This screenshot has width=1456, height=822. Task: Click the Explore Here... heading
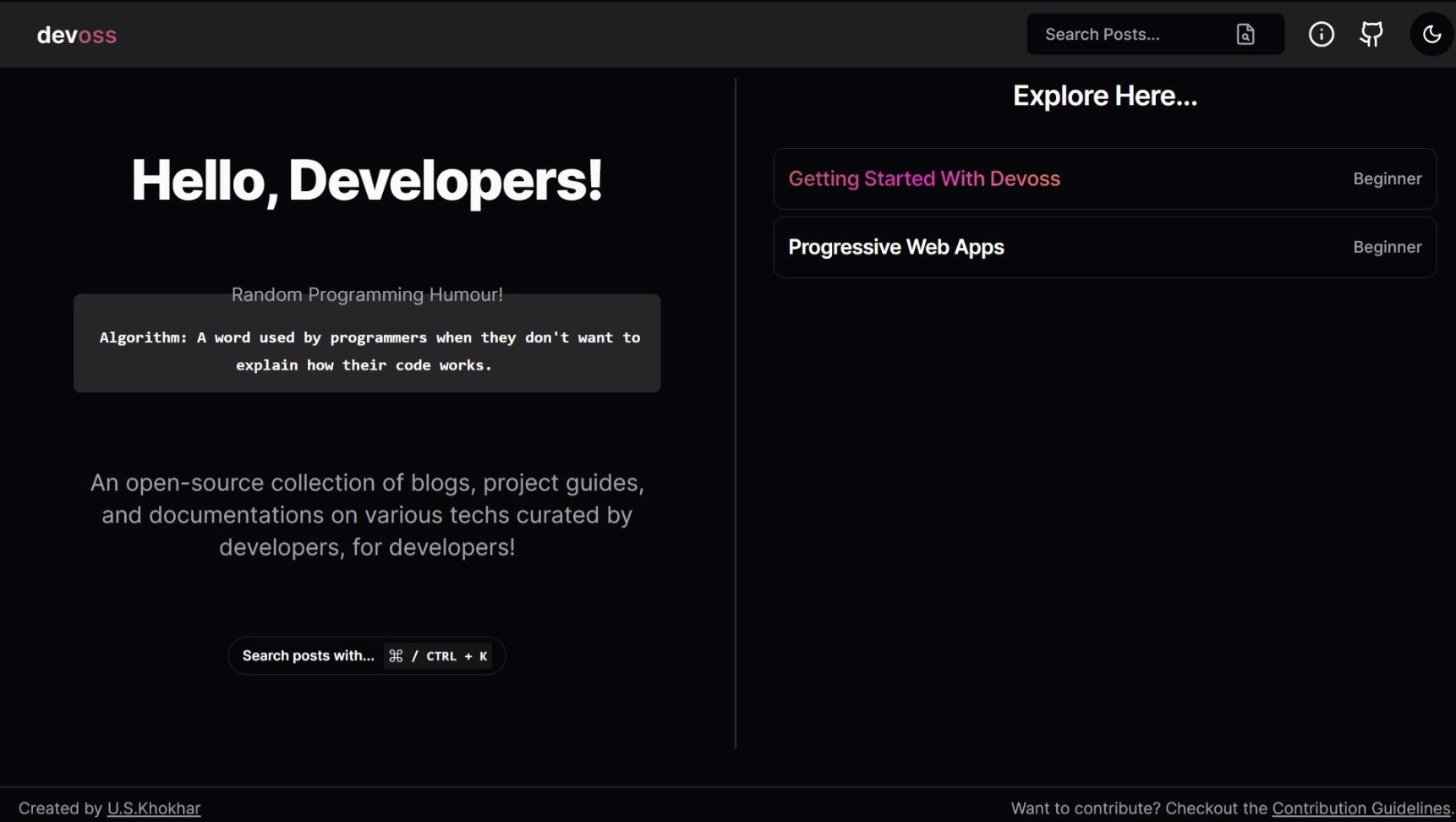click(x=1105, y=96)
